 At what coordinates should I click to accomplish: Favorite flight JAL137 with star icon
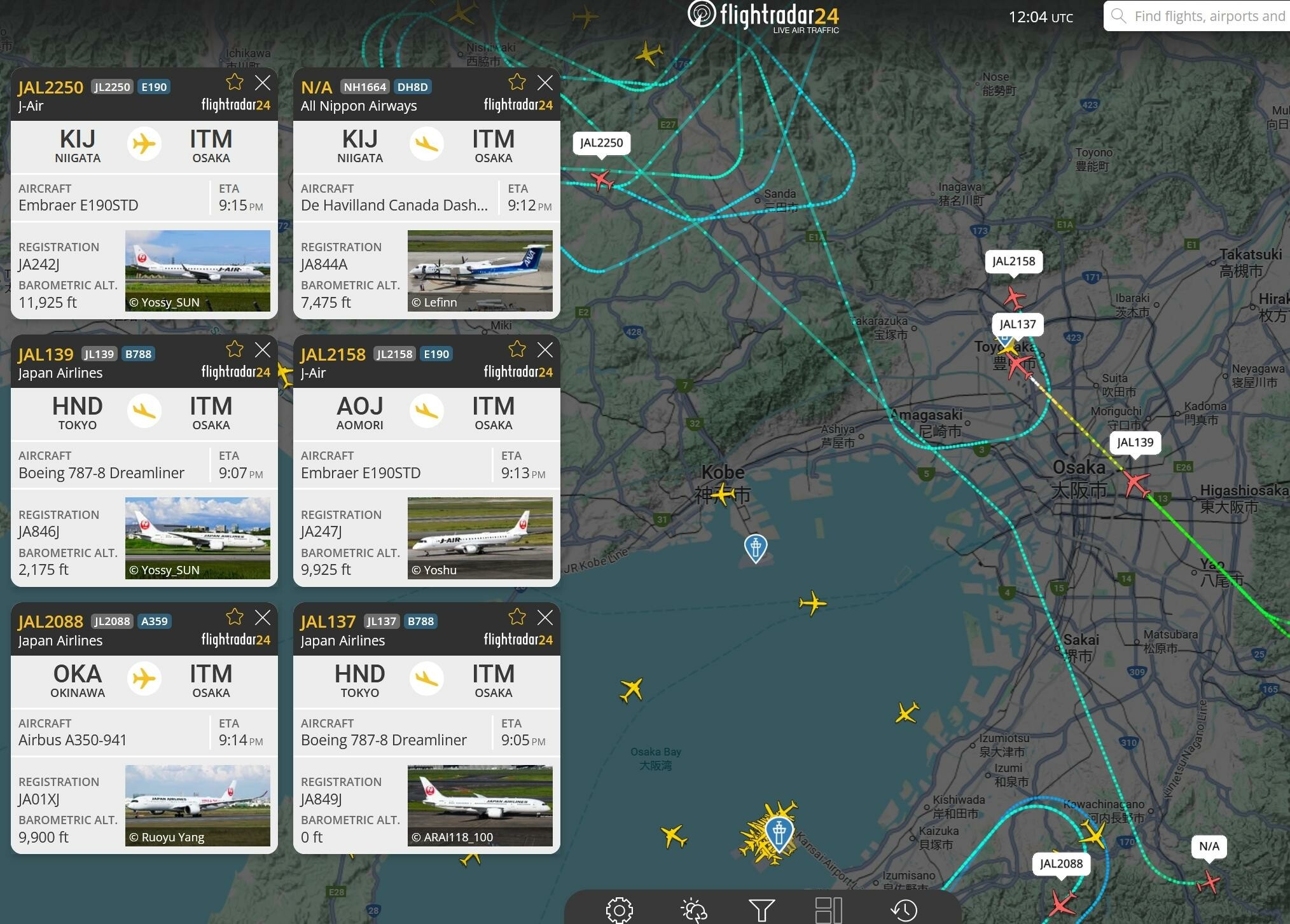tap(517, 617)
